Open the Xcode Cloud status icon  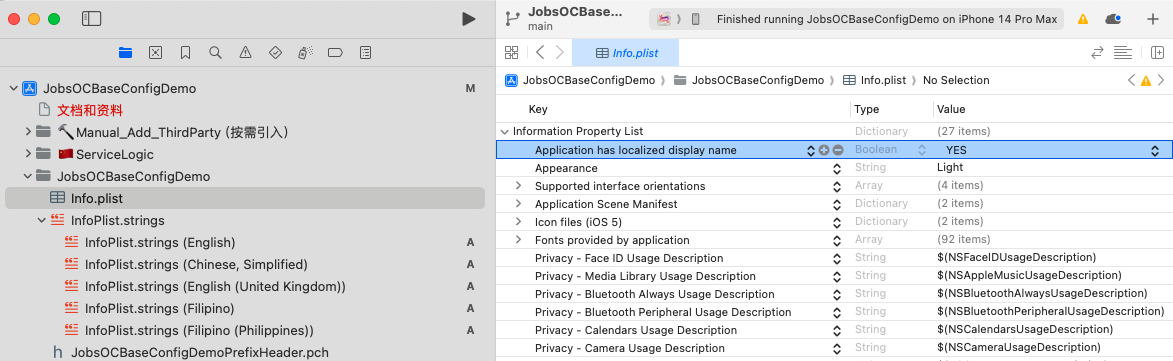tap(1113, 19)
